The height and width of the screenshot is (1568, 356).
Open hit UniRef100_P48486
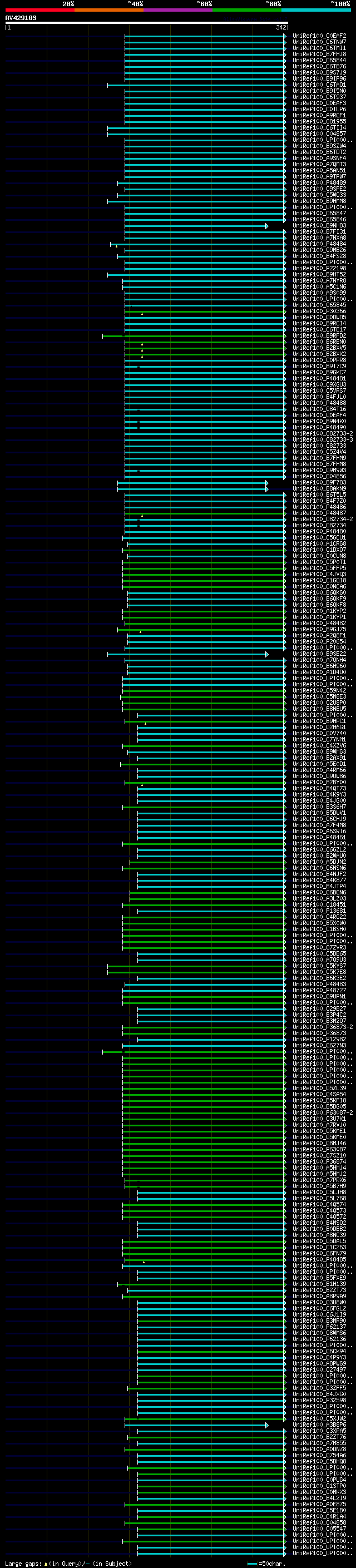(x=319, y=508)
